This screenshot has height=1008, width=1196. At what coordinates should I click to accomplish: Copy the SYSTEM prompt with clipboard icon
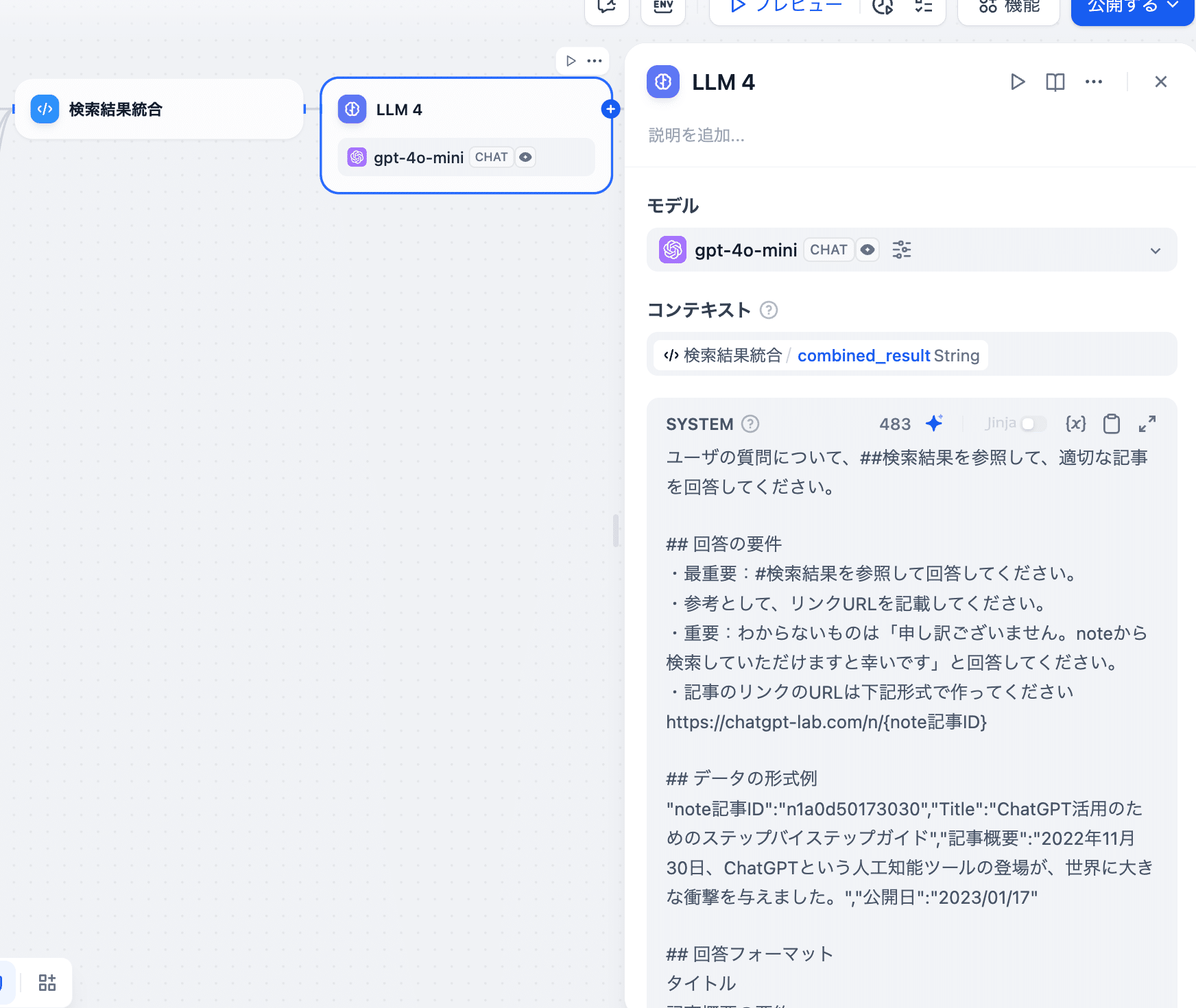tap(1112, 424)
